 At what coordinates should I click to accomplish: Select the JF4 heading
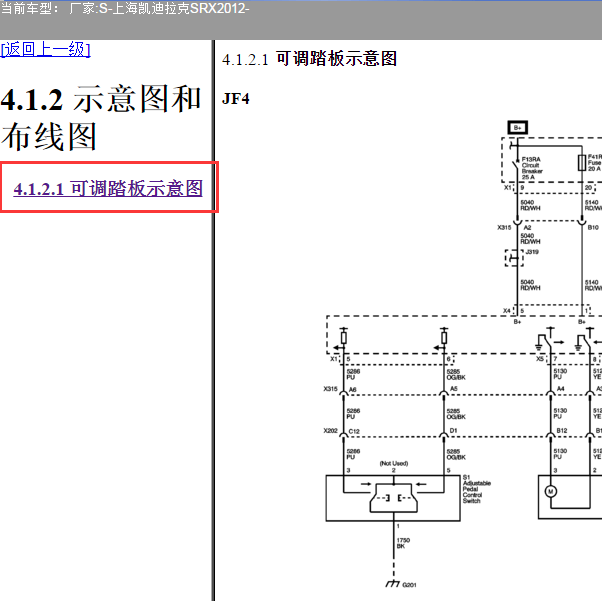tap(236, 99)
